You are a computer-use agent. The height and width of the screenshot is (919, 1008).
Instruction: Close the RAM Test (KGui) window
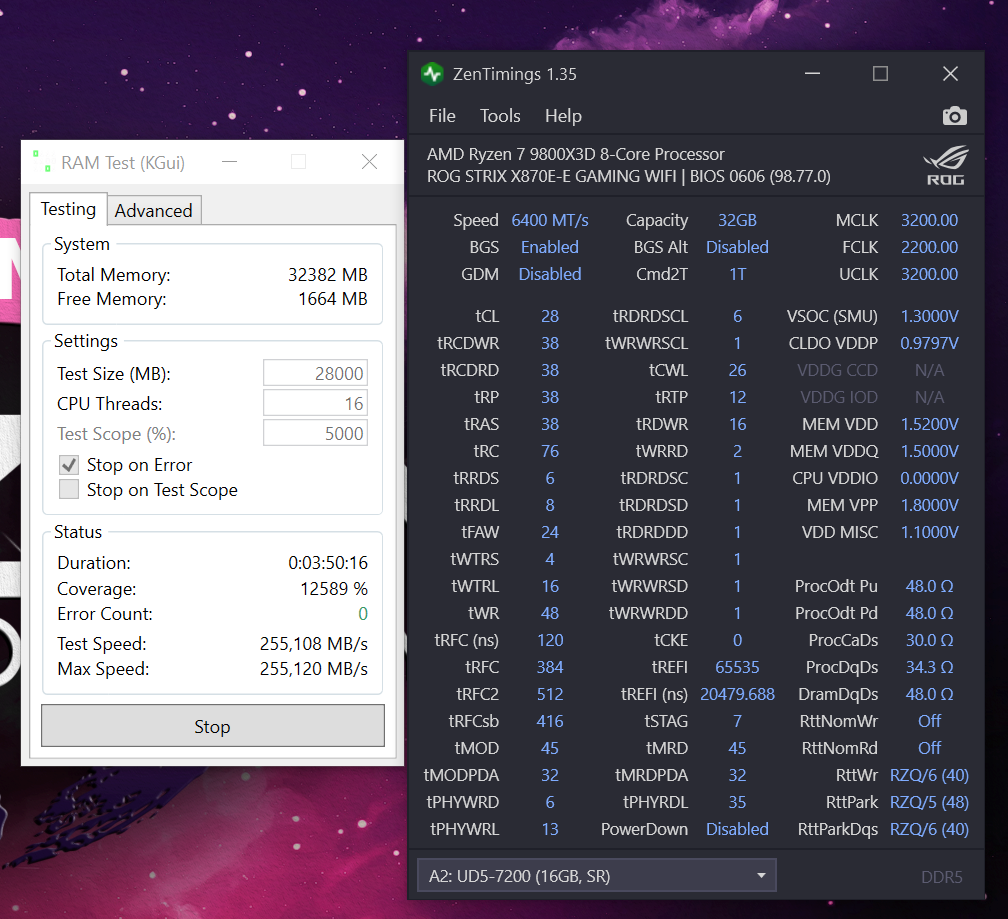point(369,162)
